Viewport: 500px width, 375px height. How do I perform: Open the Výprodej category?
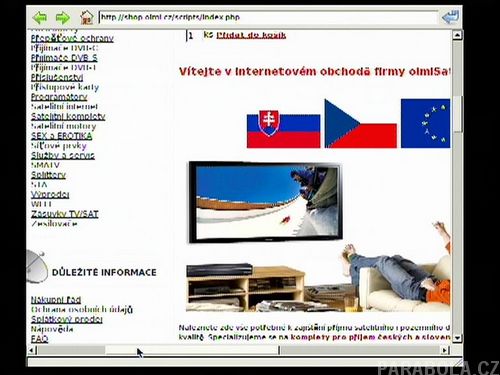[x=50, y=194]
